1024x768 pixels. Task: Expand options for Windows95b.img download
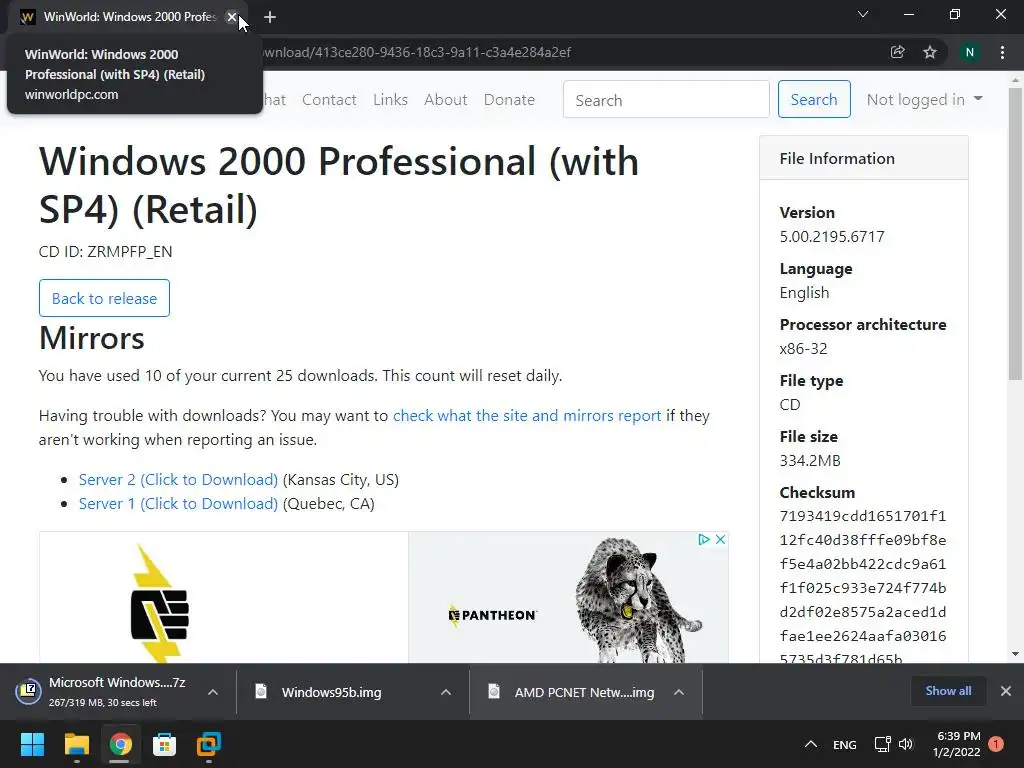pyautogui.click(x=446, y=692)
